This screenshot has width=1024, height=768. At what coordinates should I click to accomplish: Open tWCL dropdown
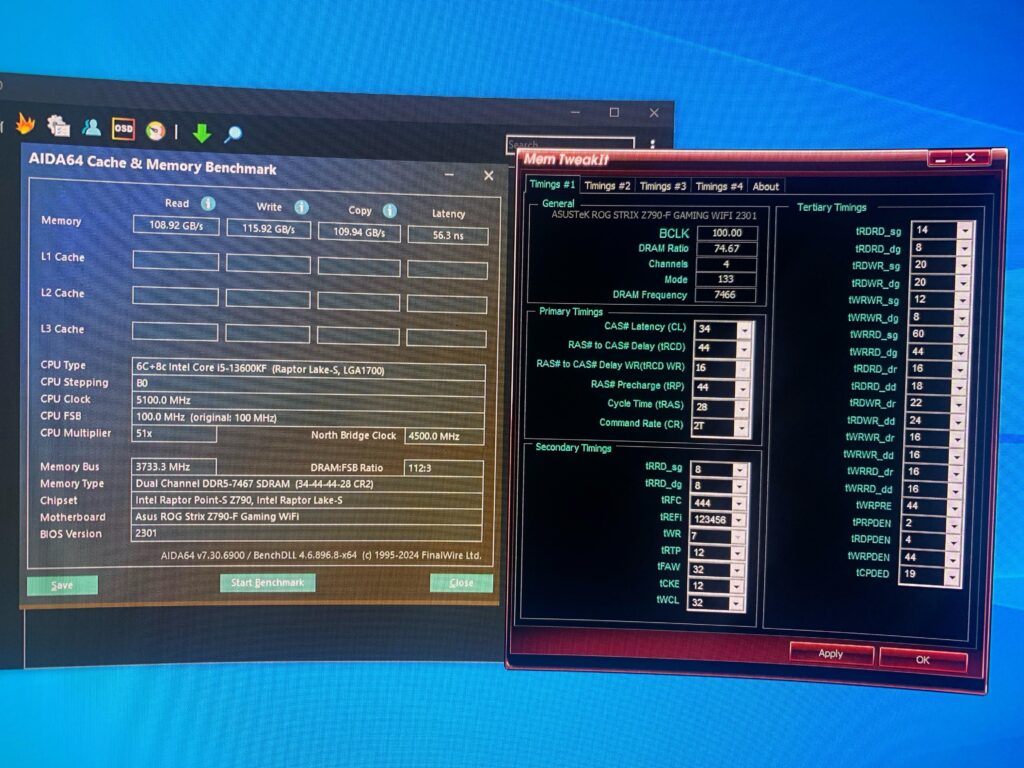point(736,603)
